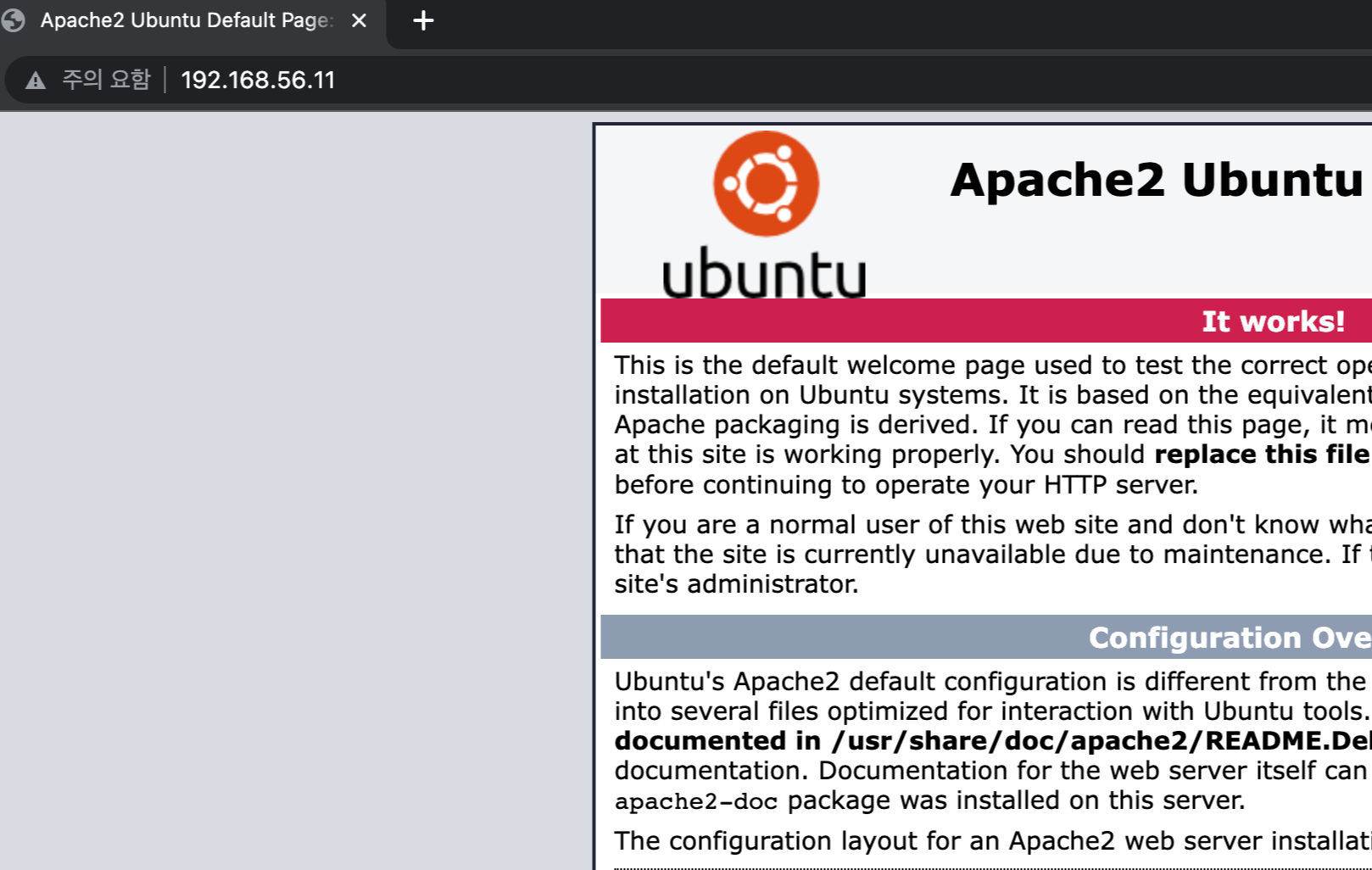Click the 주의 요함 security label
Viewport: 1372px width, 870px height.
(106, 80)
